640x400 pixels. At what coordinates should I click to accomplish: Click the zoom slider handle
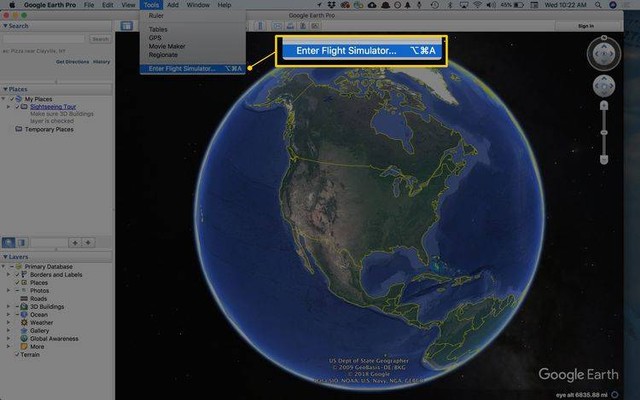coord(604,133)
